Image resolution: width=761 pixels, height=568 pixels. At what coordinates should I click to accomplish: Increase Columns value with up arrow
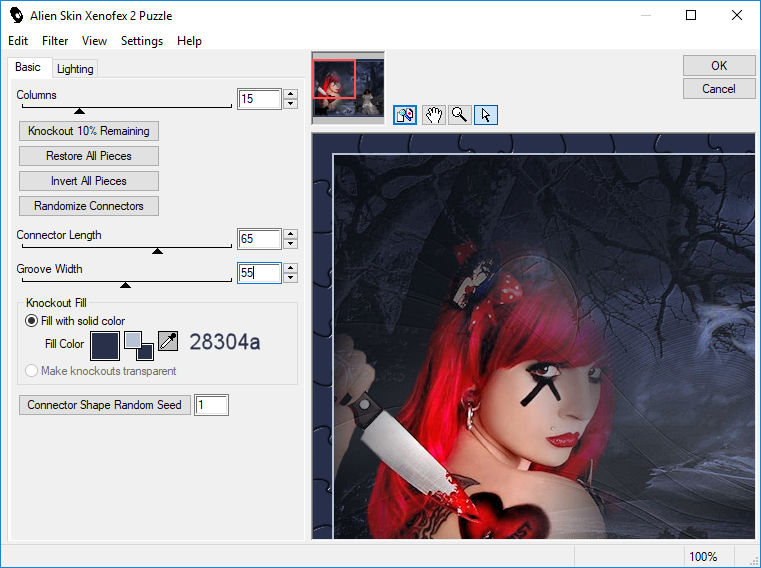point(290,94)
